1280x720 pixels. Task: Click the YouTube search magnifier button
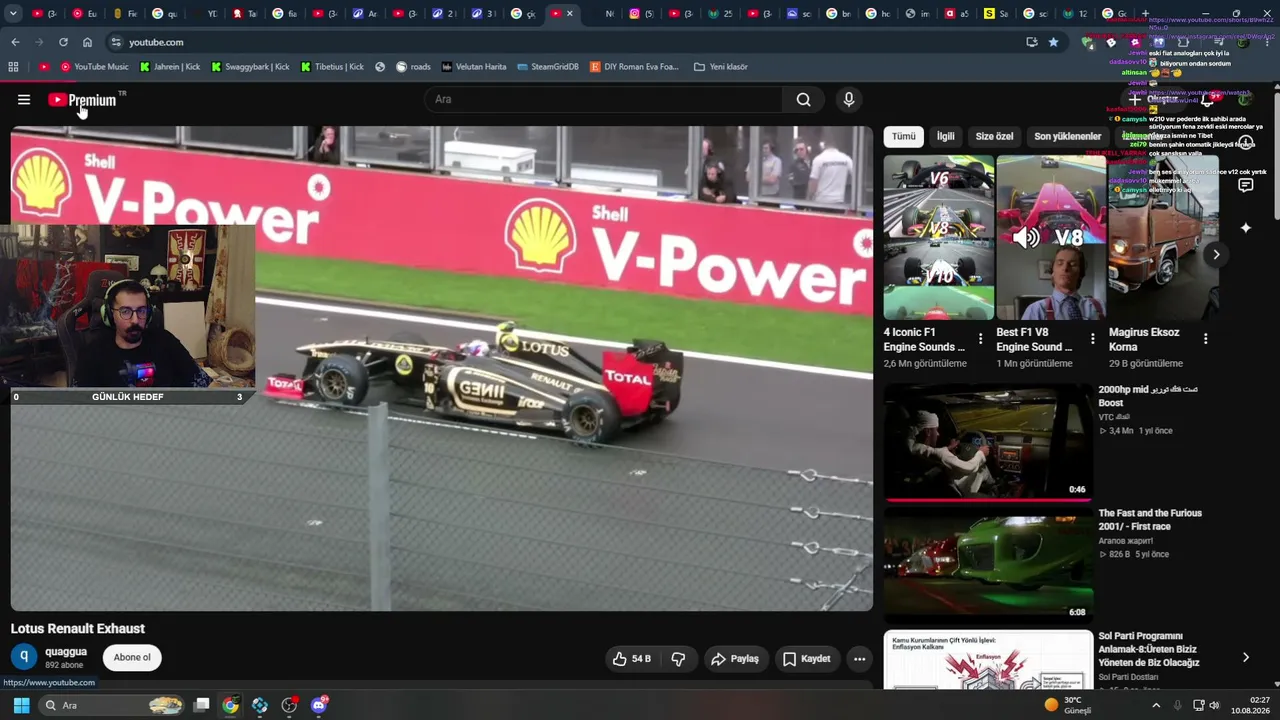803,100
